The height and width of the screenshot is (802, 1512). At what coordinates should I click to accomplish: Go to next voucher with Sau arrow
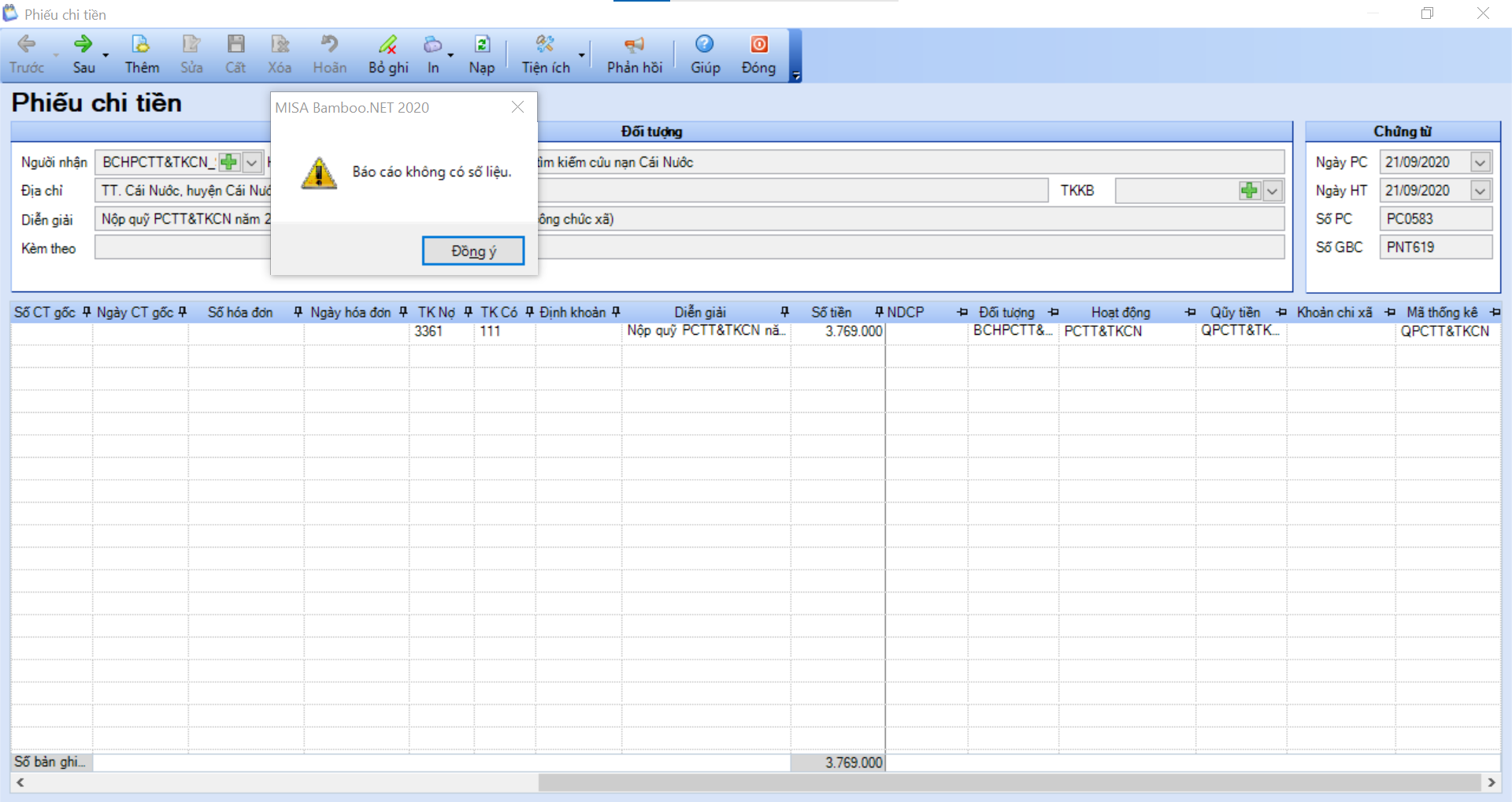tap(83, 54)
